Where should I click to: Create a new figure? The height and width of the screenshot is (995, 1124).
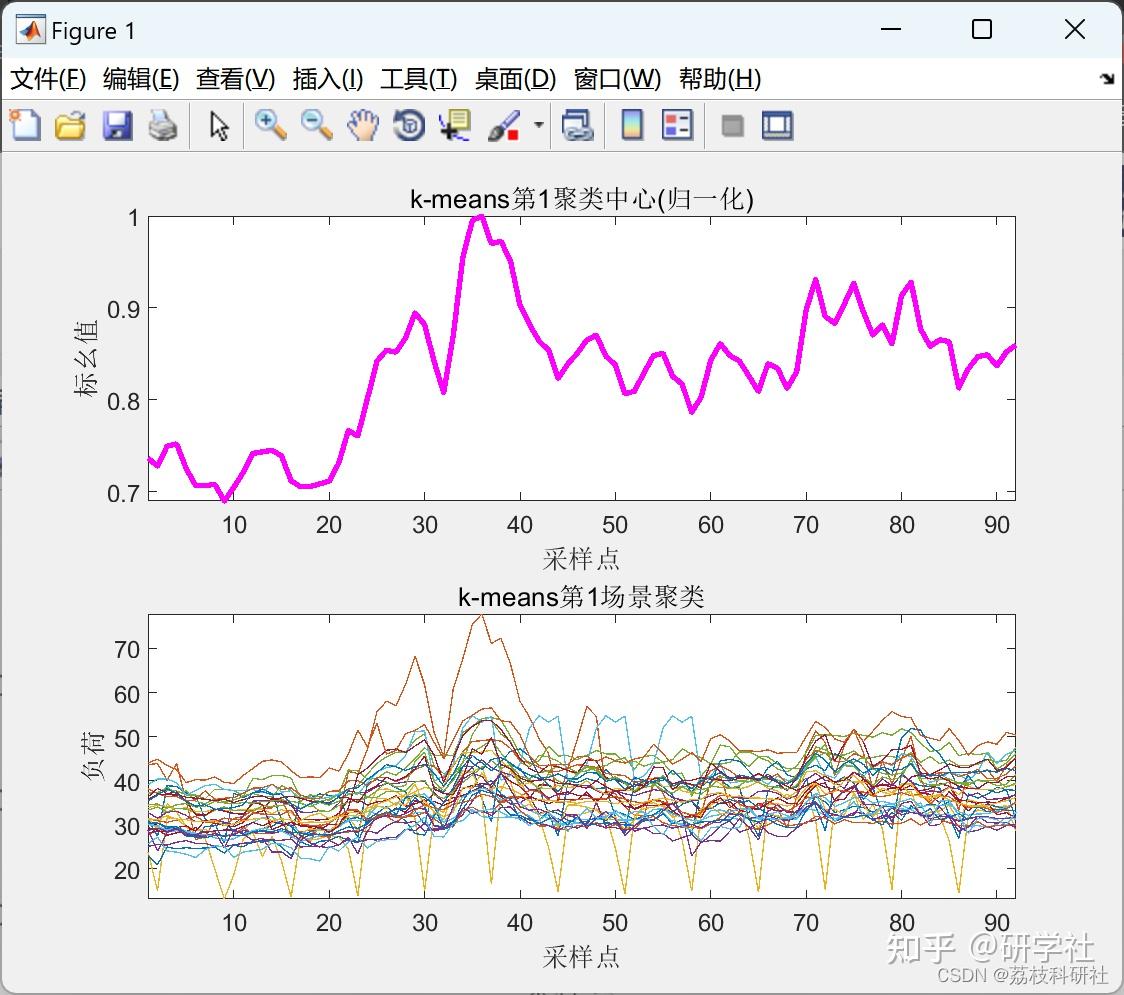click(24, 125)
